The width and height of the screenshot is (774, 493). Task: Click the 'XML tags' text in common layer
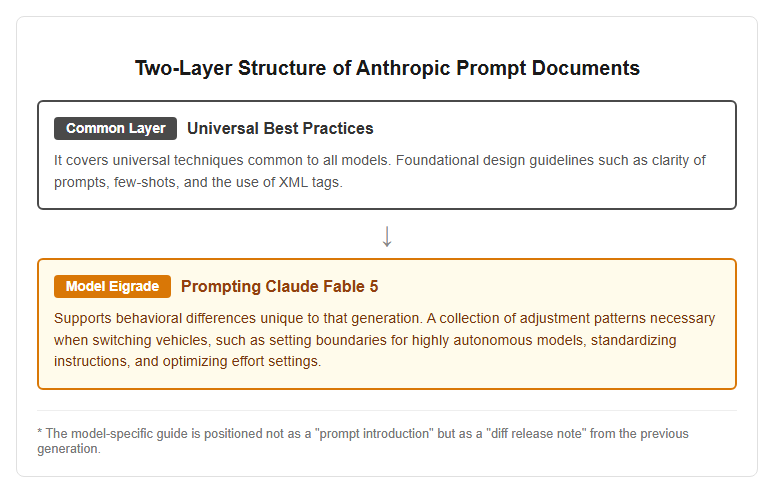point(310,182)
